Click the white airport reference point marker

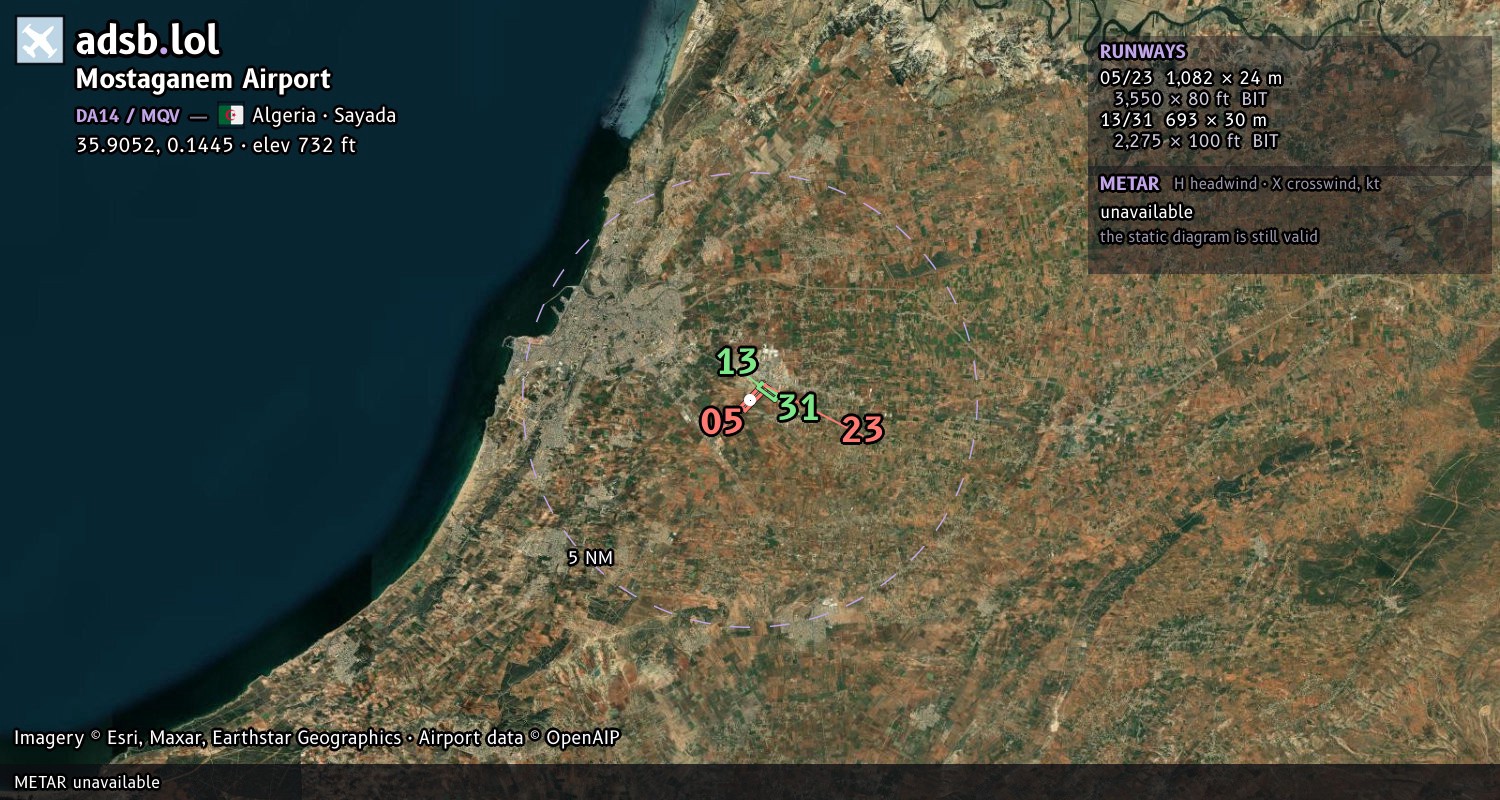[x=750, y=400]
